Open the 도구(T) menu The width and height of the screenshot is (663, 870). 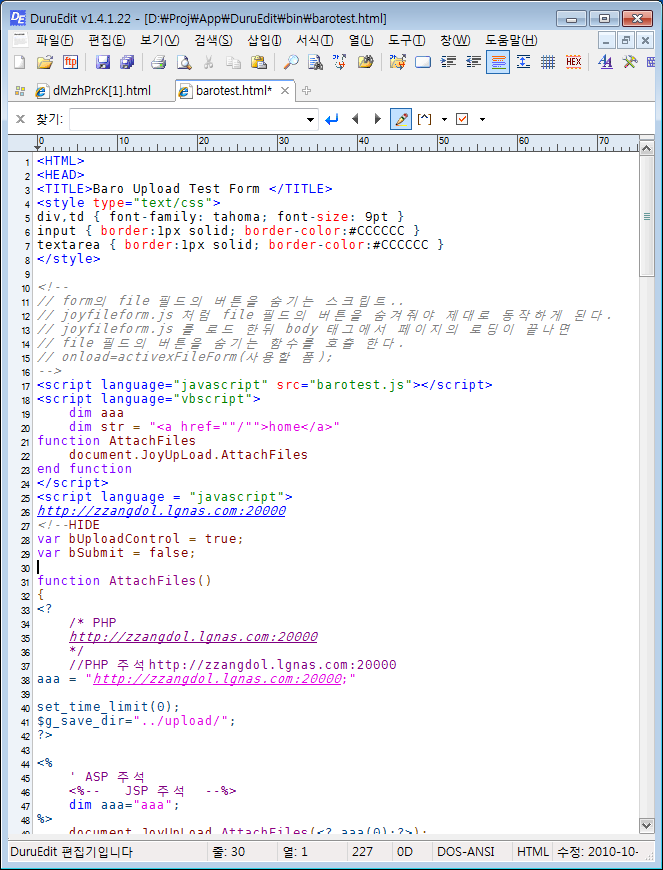[x=407, y=41]
